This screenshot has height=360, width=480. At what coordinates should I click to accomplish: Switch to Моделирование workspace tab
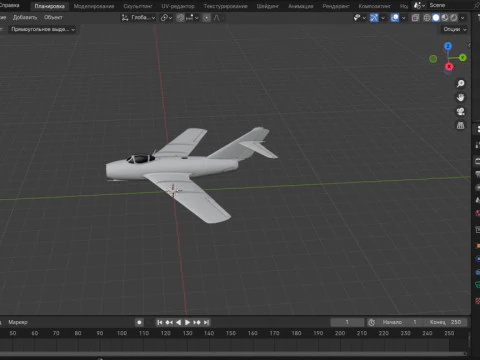[x=94, y=6]
